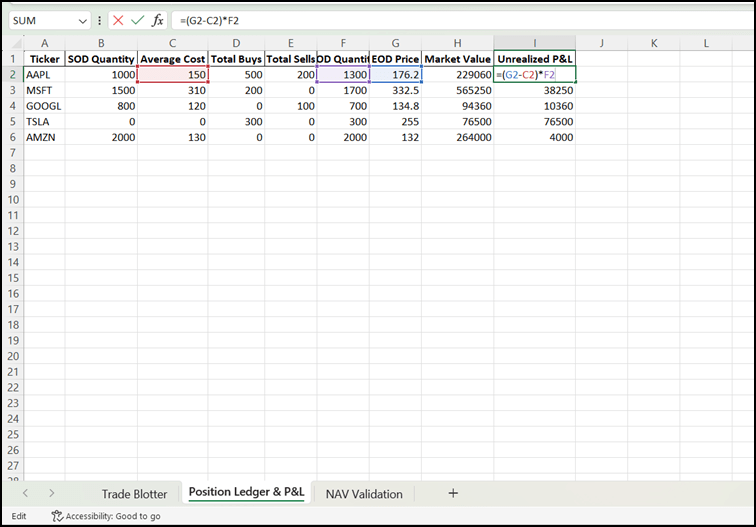756x527 pixels.
Task: Click the editing cell I2 formula
Action: coord(535,75)
